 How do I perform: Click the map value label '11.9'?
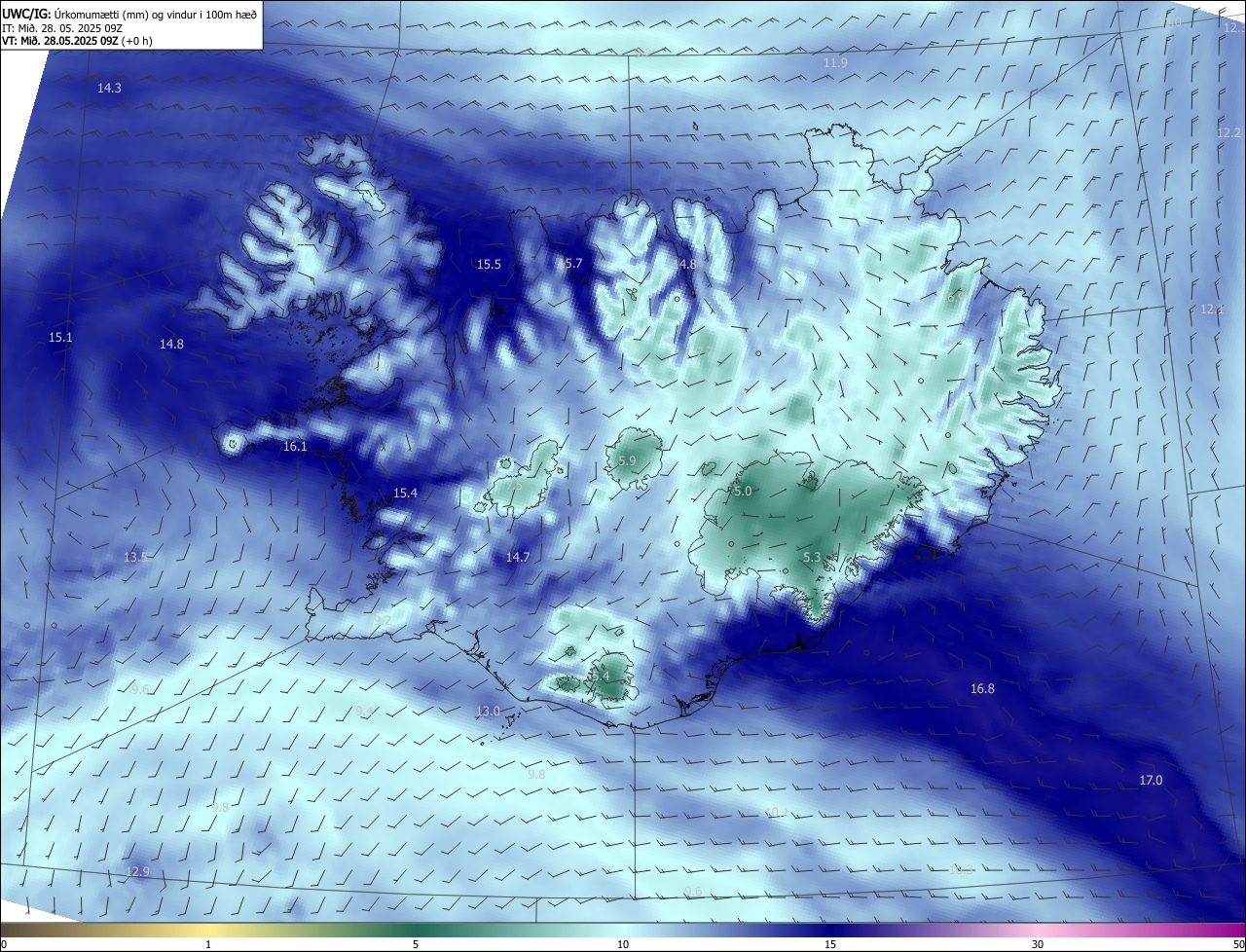pos(835,63)
